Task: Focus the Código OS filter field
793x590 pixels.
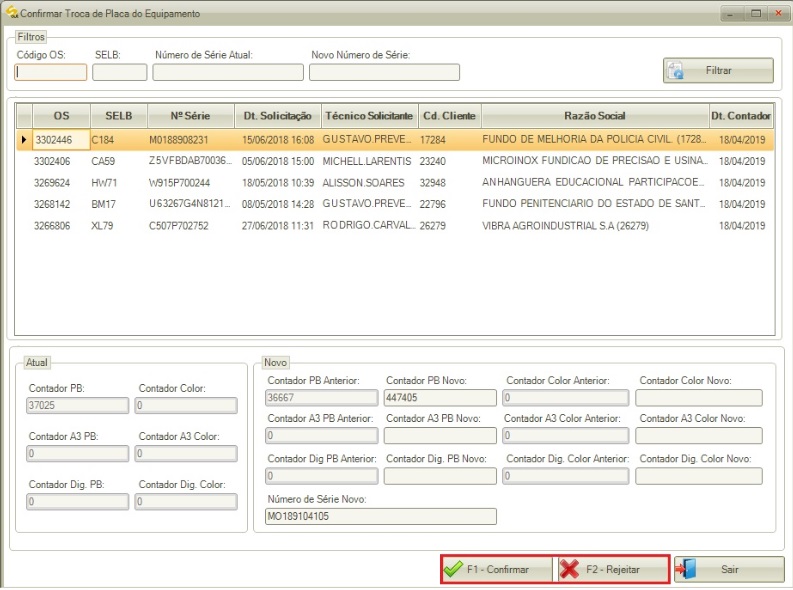Action: (x=51, y=72)
